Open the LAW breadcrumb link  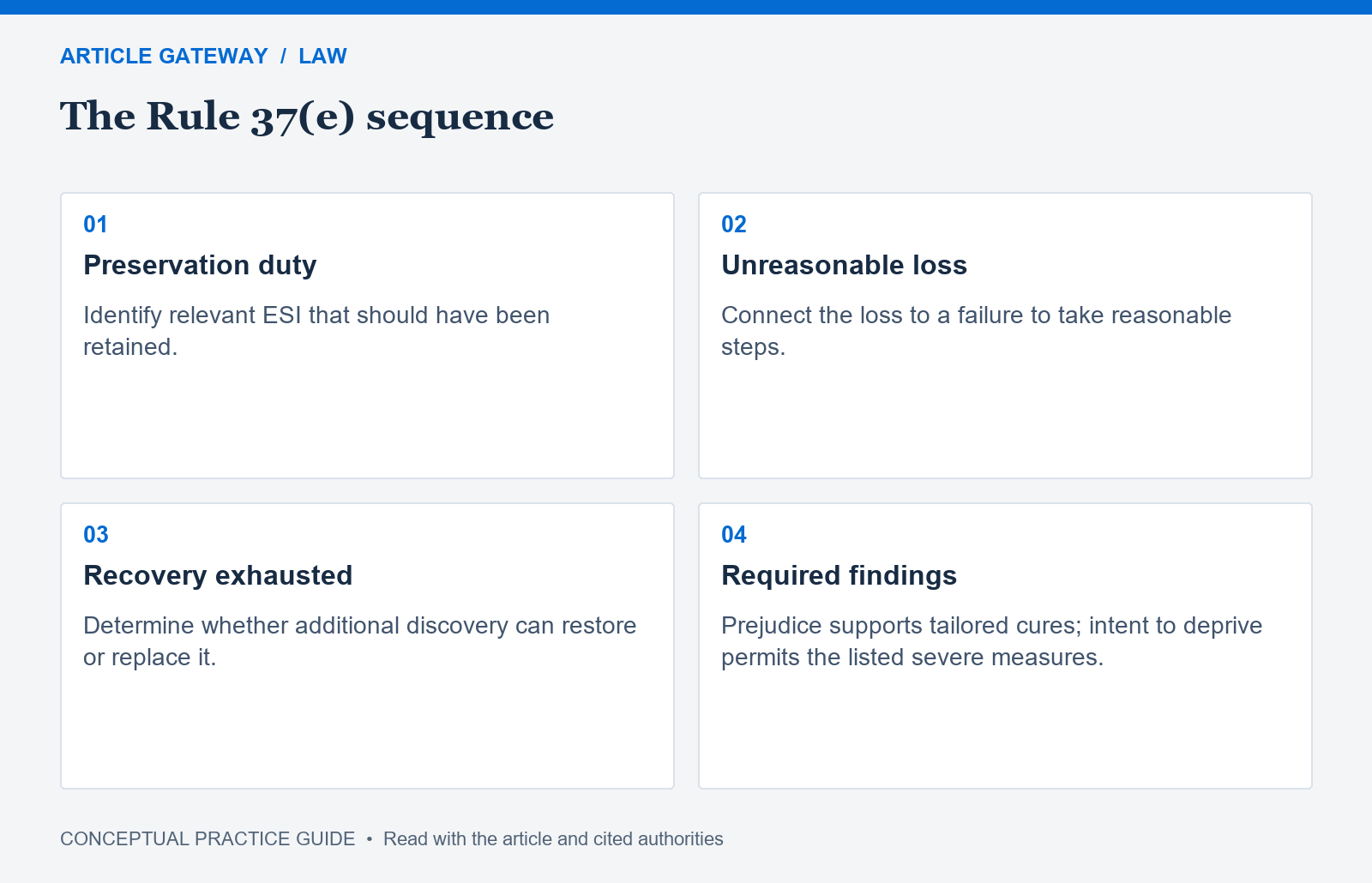coord(322,56)
